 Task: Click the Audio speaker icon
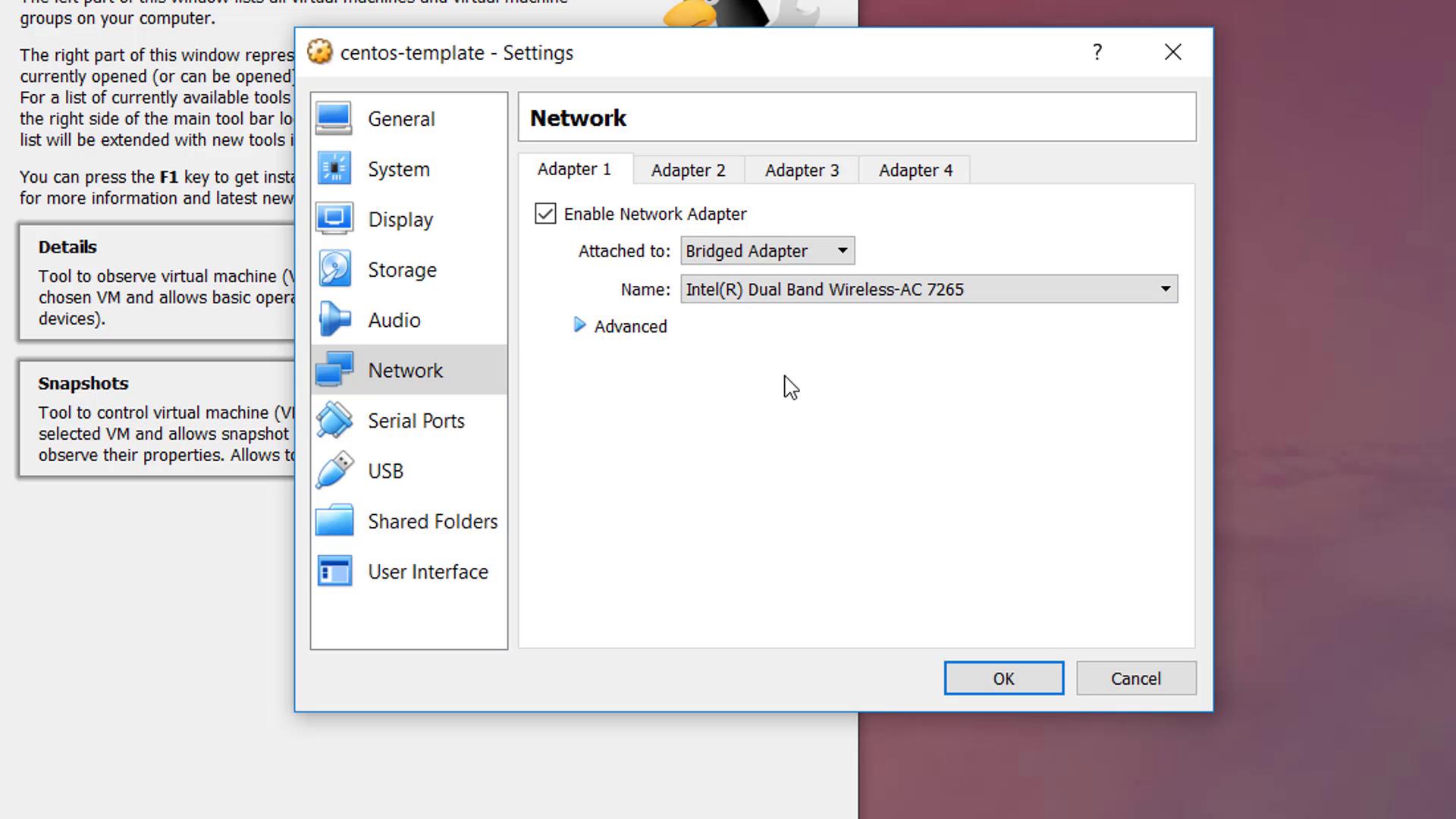[x=334, y=319]
